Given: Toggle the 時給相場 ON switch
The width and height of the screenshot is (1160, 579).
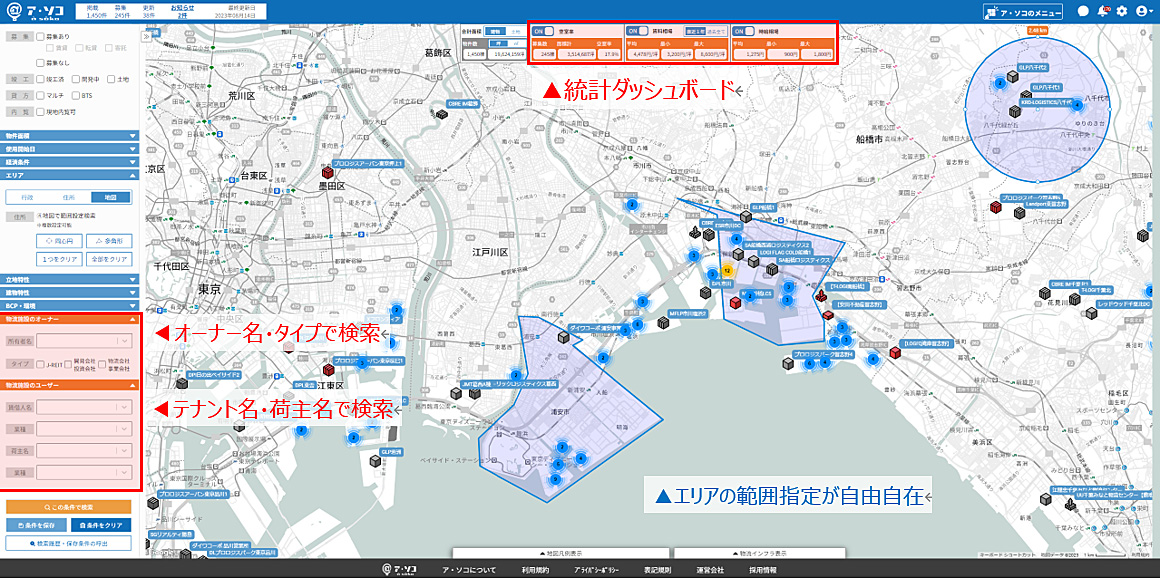Looking at the screenshot, I should 745,31.
